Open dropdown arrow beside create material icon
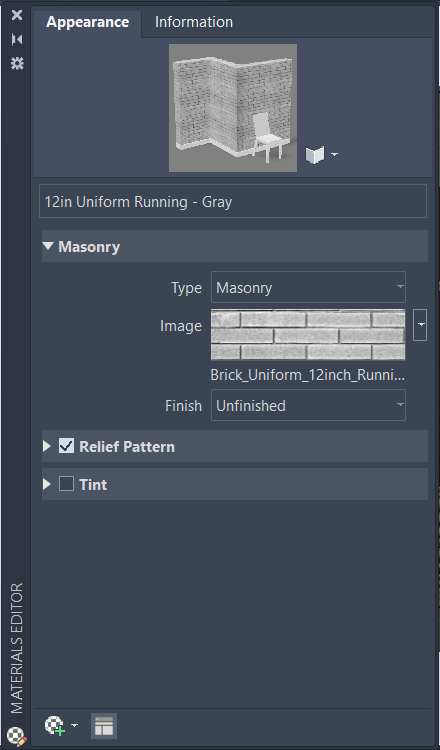Screen dimensions: 440x750 (x=74, y=725)
